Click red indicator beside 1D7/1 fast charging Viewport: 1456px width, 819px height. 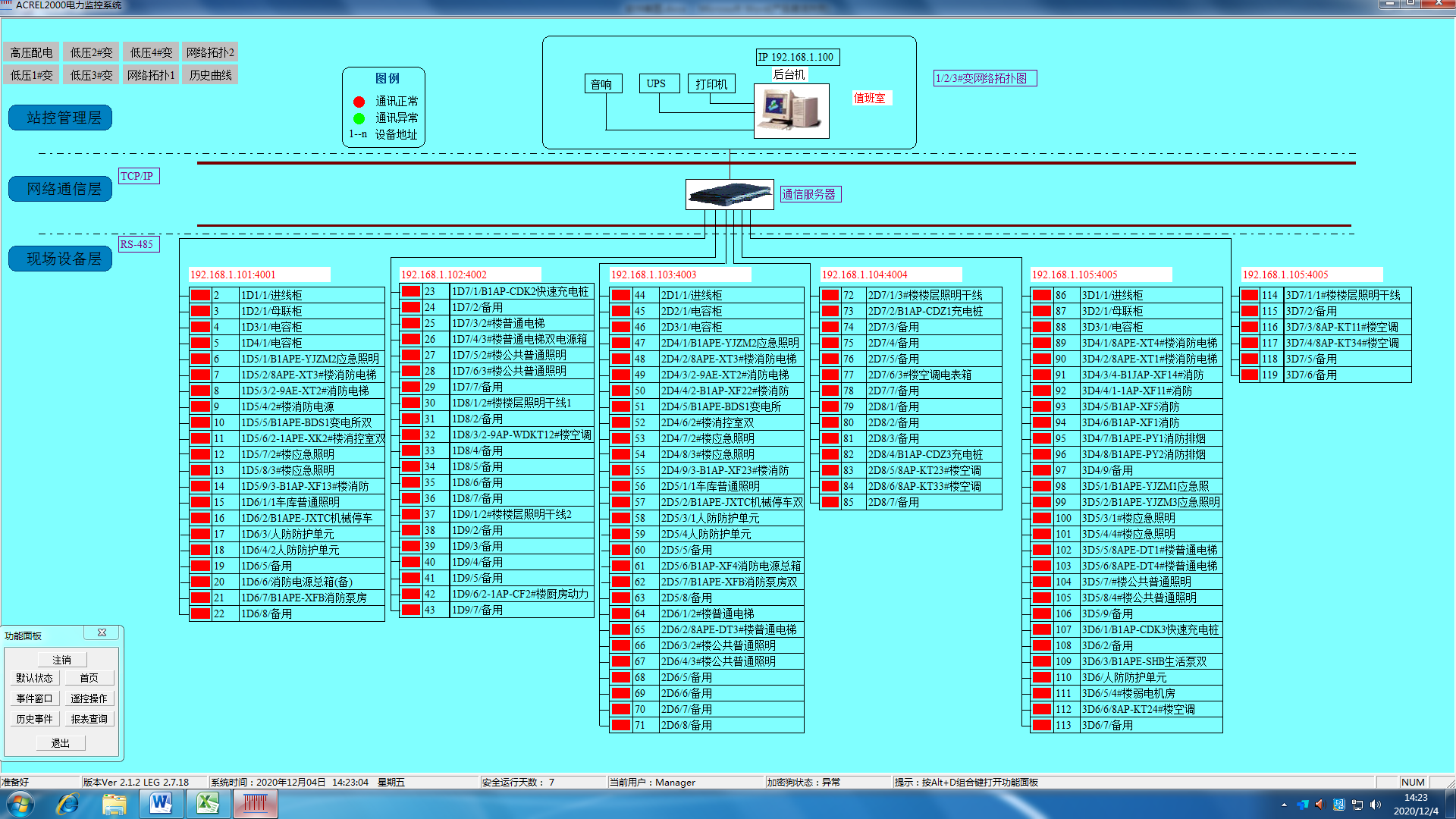tap(411, 291)
